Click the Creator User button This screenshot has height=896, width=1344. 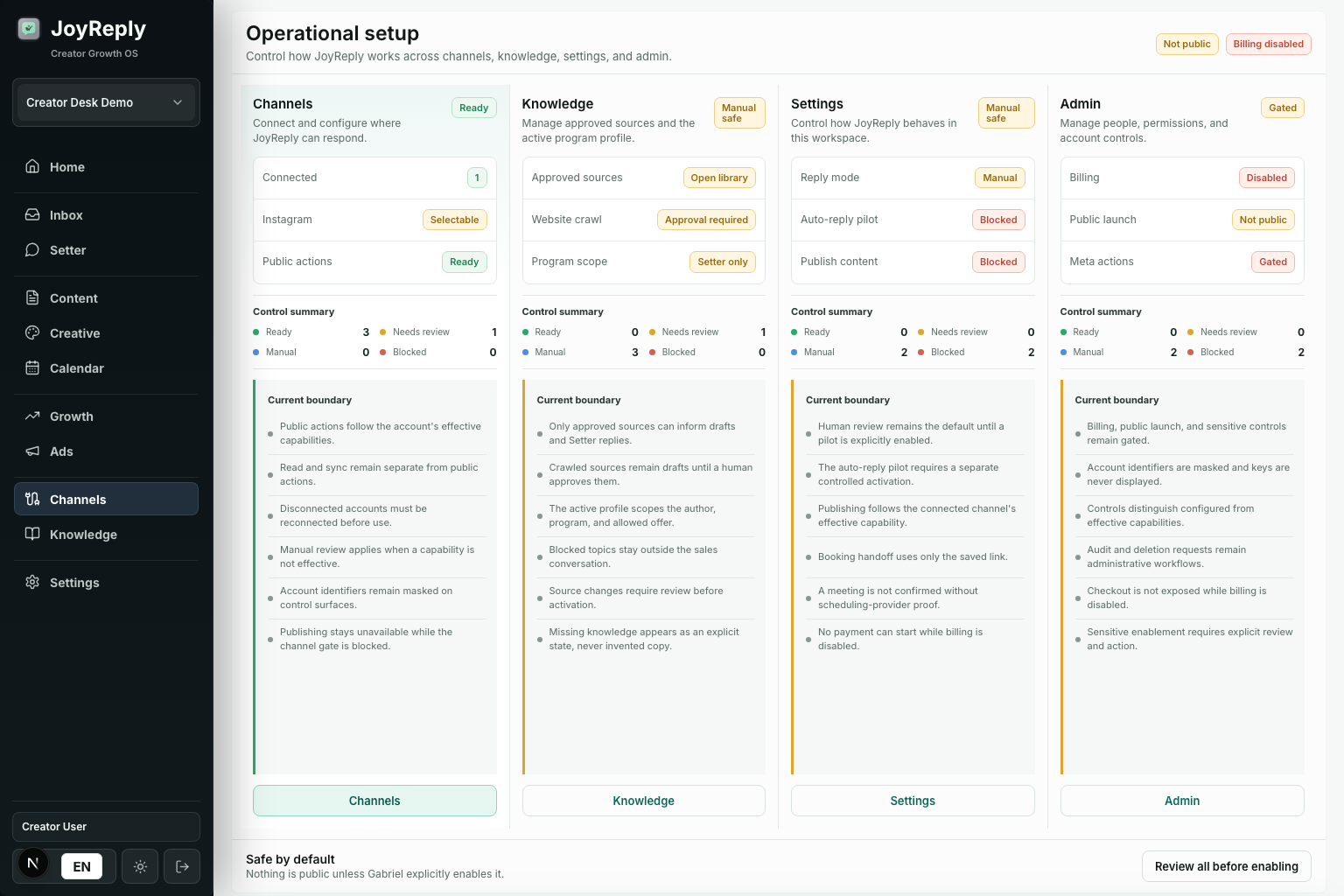click(x=106, y=827)
